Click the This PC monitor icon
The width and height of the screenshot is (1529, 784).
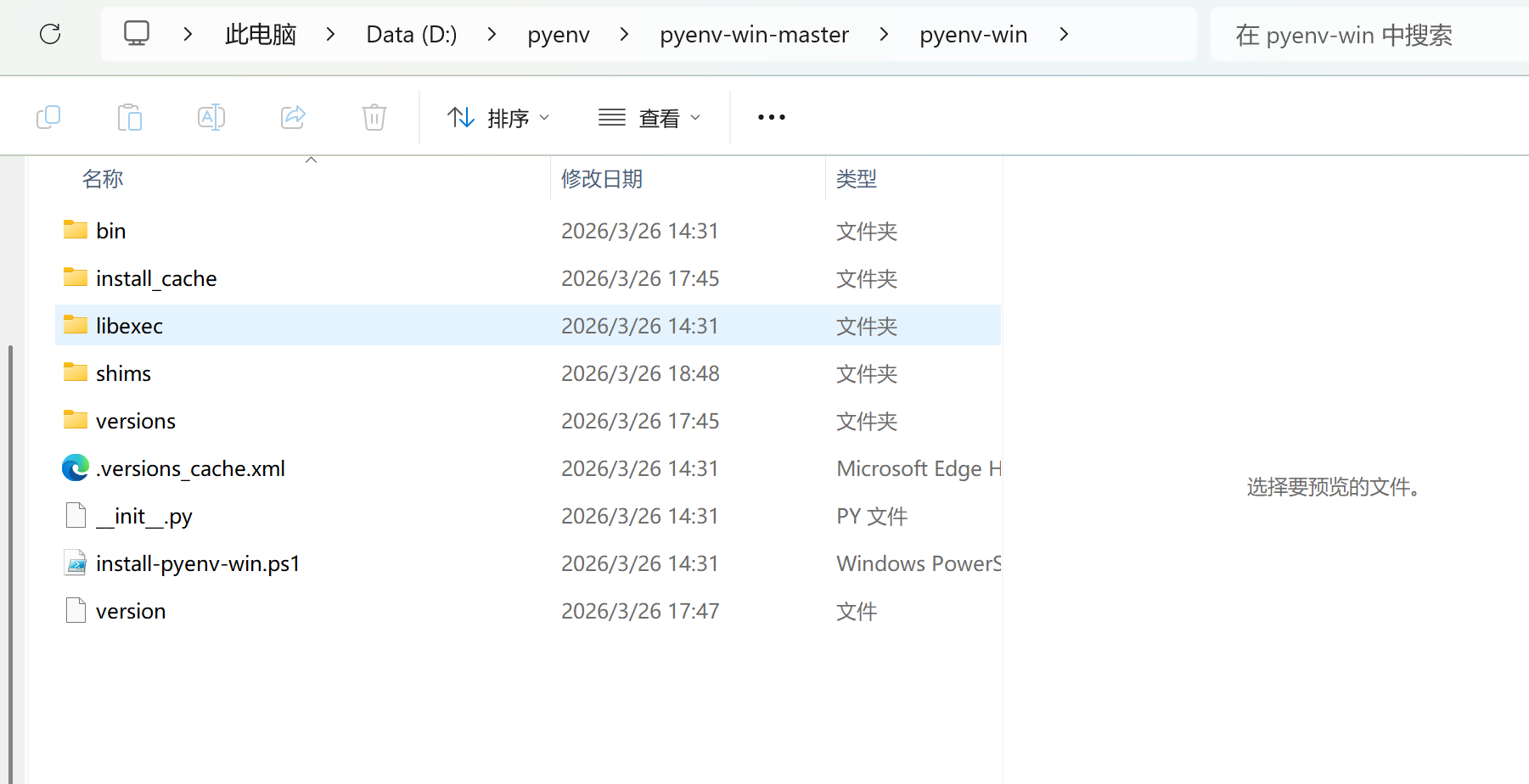(137, 34)
